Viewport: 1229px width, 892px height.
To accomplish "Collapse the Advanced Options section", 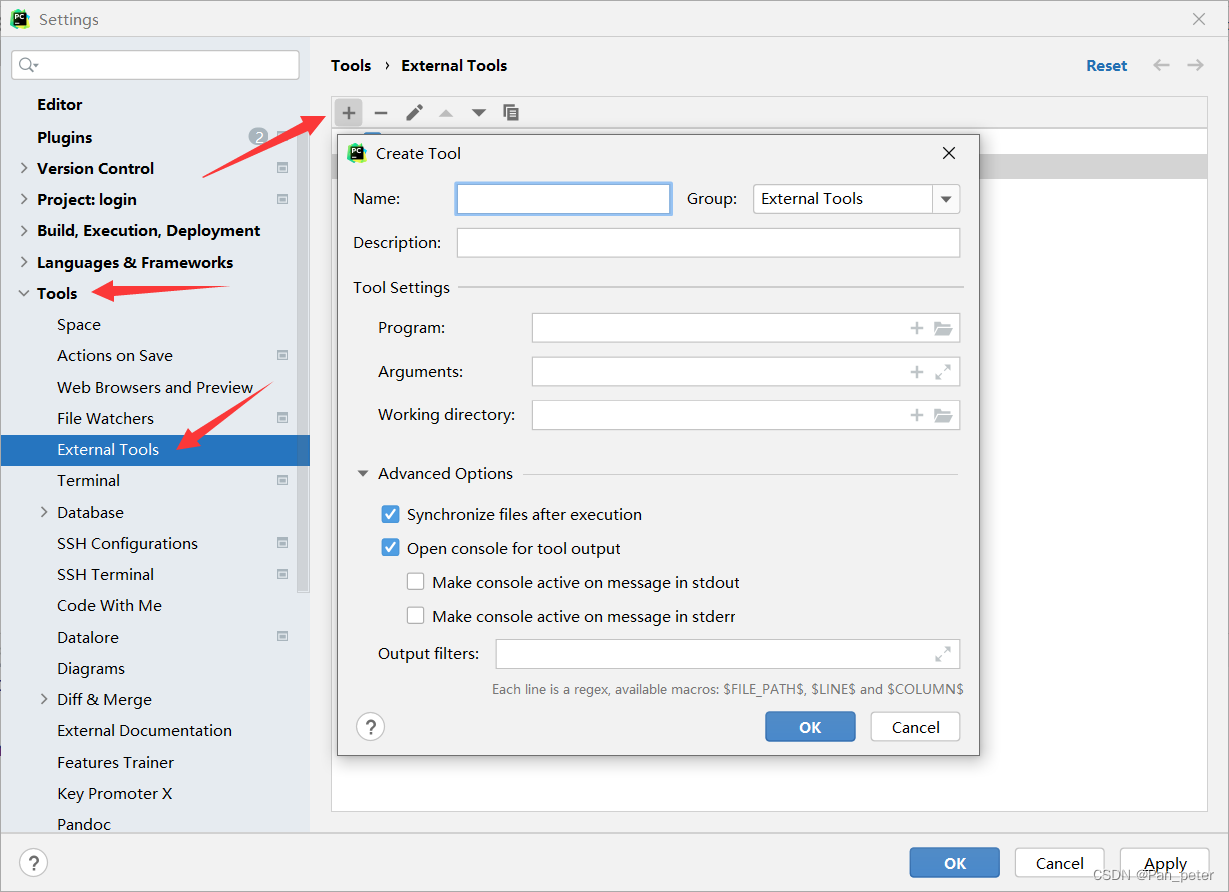I will click(x=363, y=474).
